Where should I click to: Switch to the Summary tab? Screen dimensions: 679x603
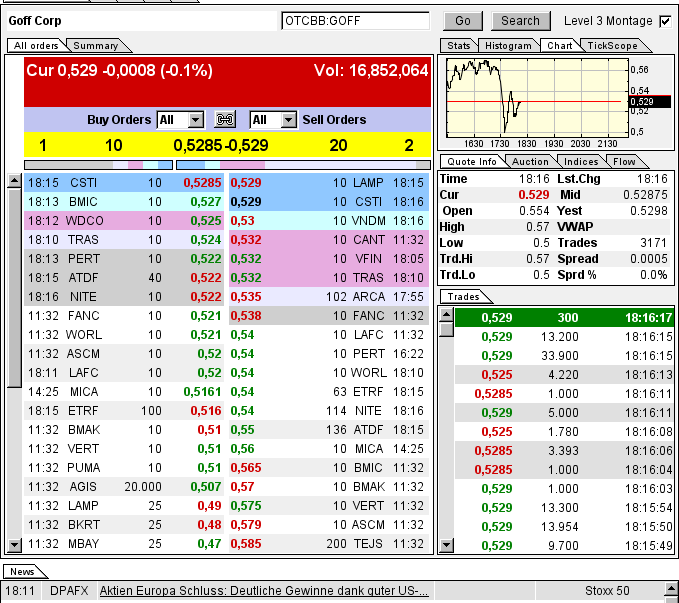click(x=96, y=45)
